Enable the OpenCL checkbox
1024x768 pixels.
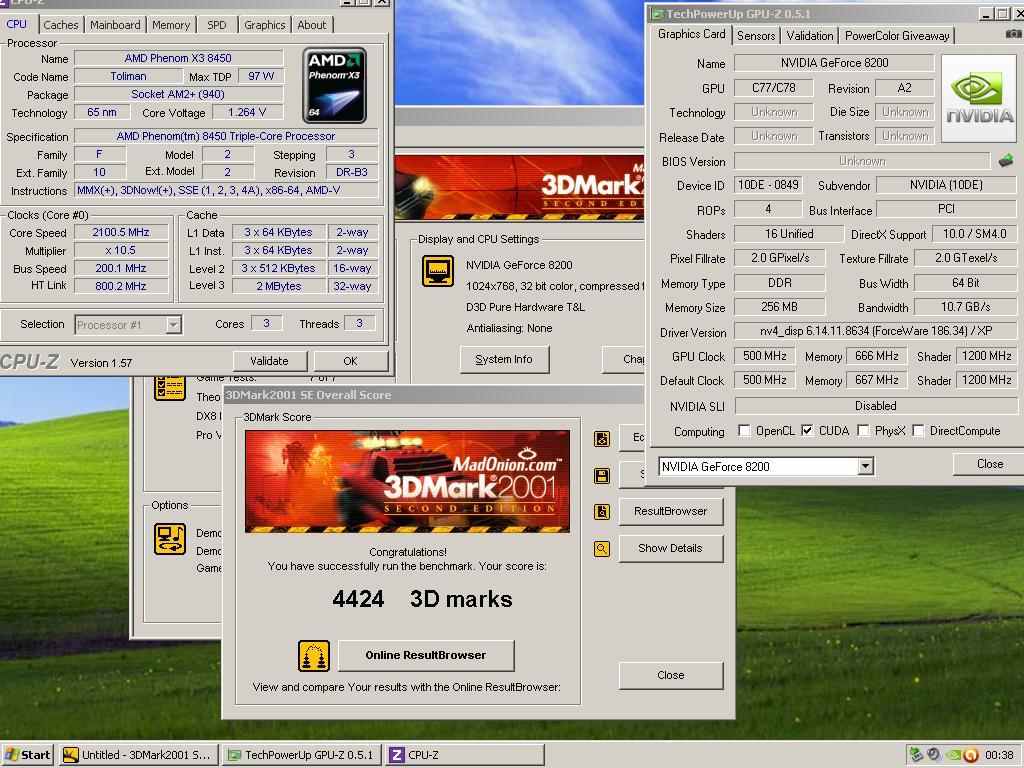tap(744, 430)
